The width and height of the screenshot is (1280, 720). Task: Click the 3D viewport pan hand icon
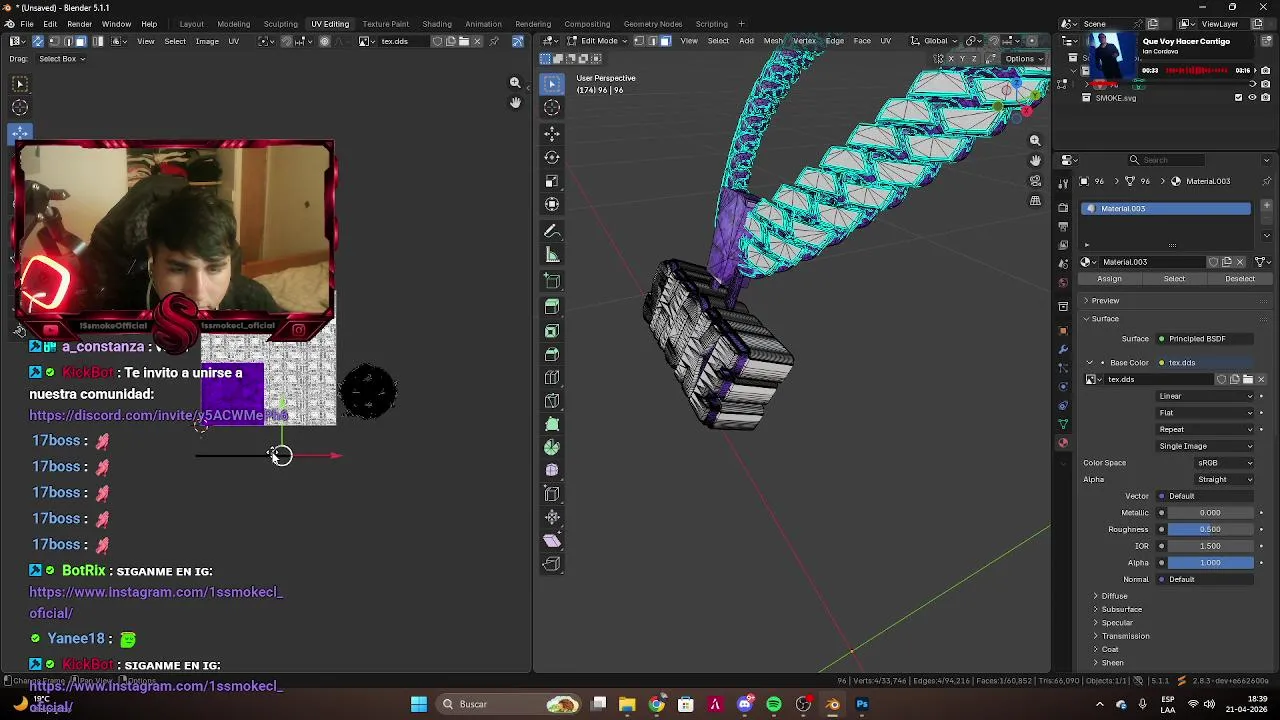pos(1035,160)
